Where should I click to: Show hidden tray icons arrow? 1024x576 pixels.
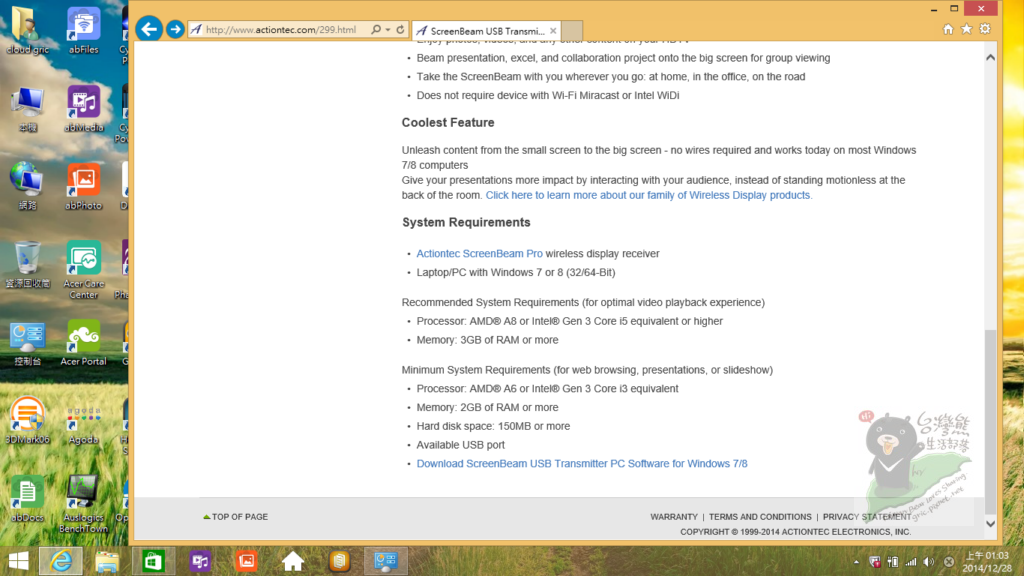pyautogui.click(x=856, y=562)
